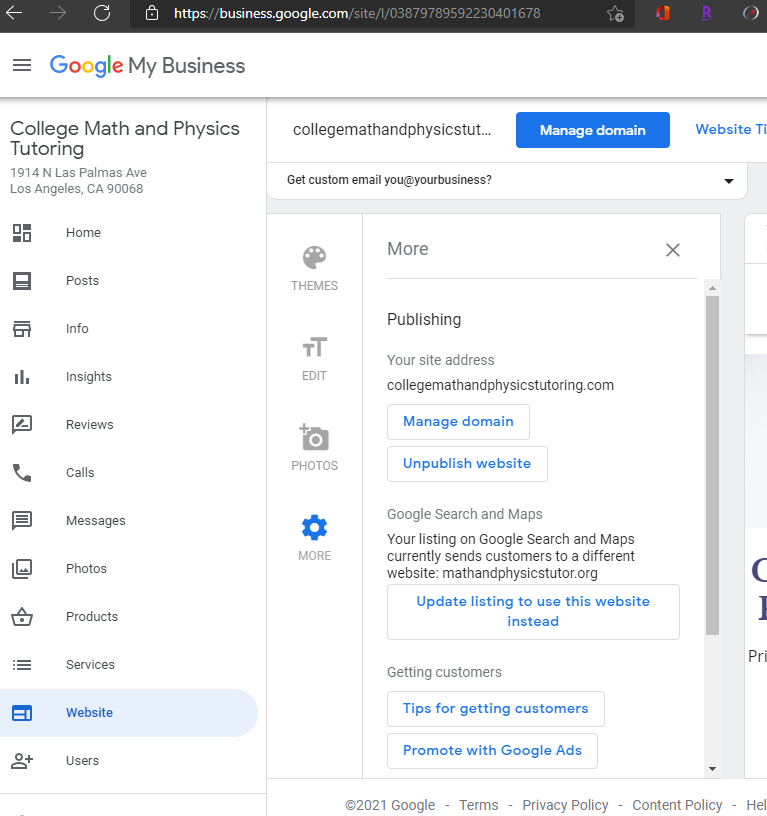Click the browser forward arrow
The height and width of the screenshot is (816, 767).
58,12
